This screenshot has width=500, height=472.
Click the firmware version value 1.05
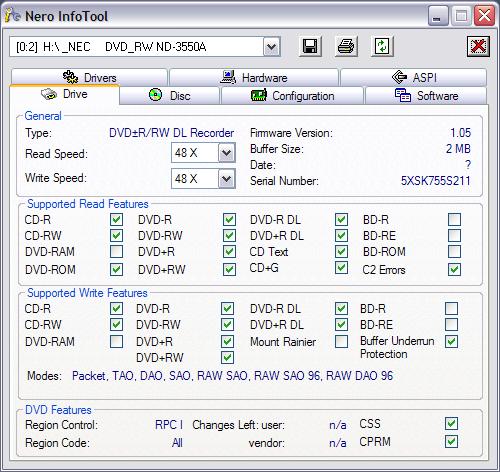pos(461,133)
